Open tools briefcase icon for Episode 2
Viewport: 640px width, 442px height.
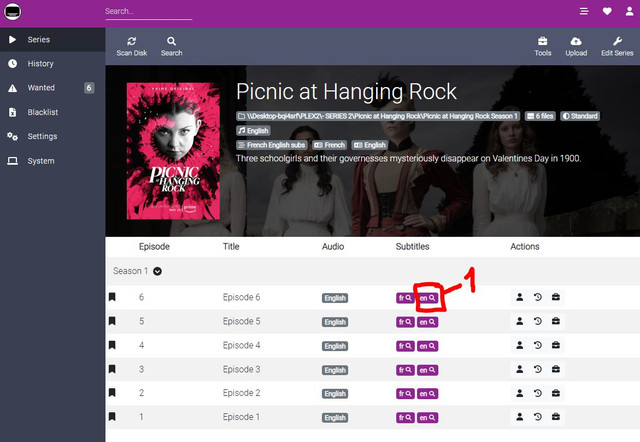(556, 393)
